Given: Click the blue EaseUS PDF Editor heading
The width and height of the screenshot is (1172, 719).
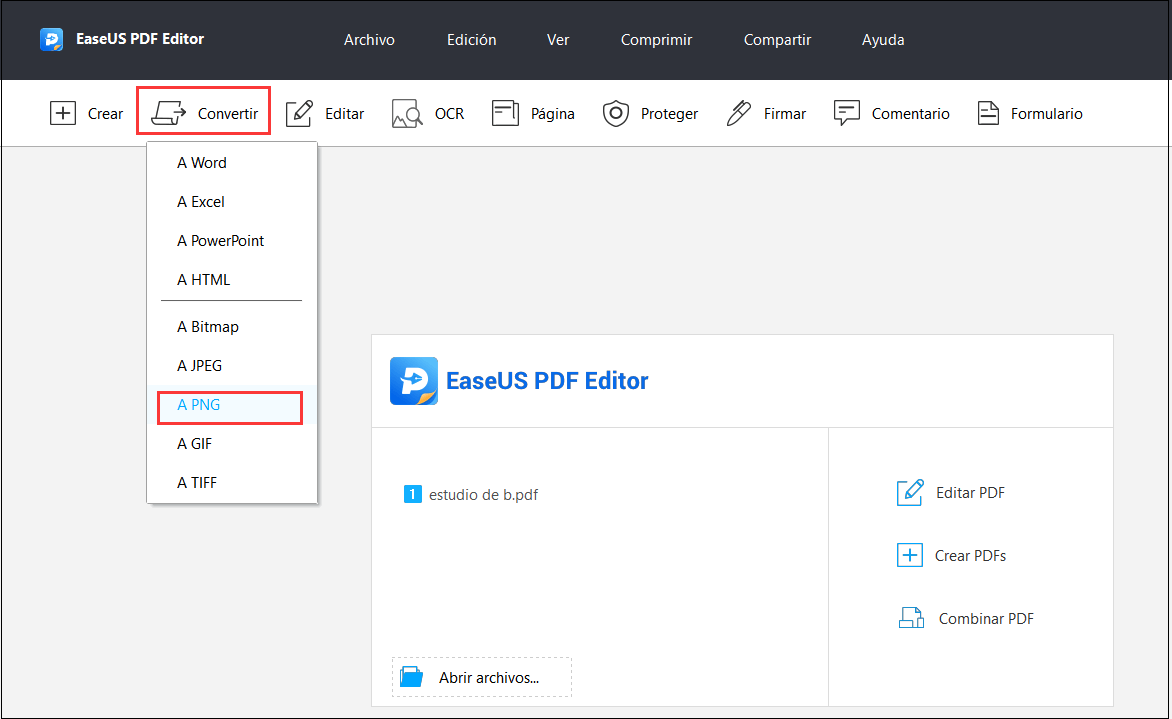Looking at the screenshot, I should pos(547,381).
